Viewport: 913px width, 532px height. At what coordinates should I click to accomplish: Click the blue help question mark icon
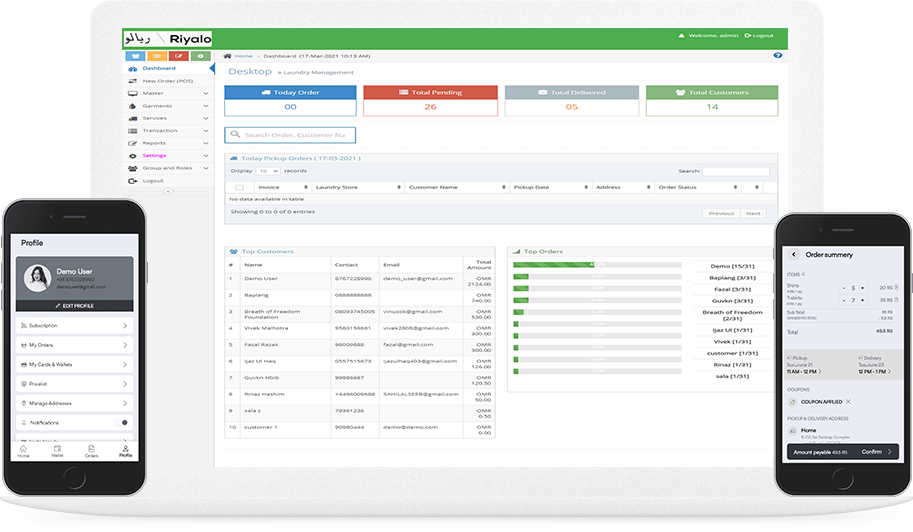tap(778, 56)
